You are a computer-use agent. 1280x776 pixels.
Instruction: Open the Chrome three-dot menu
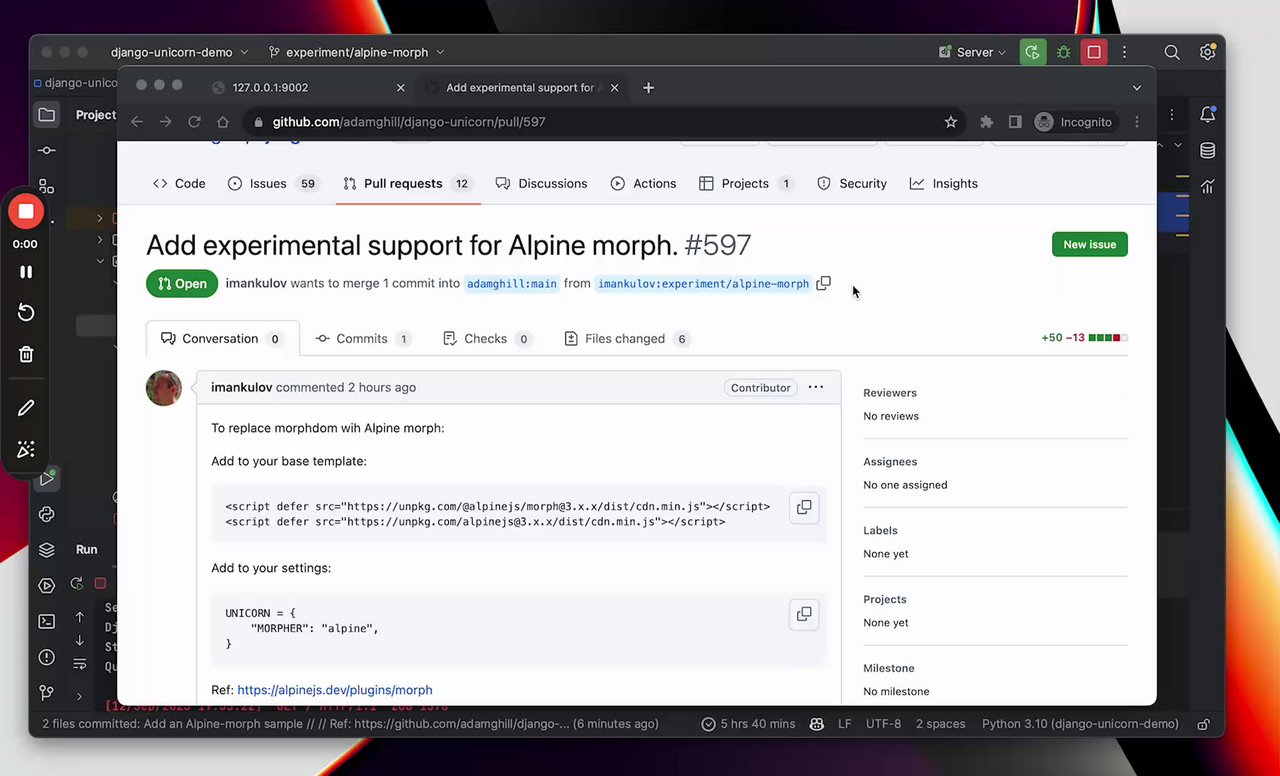(1137, 122)
